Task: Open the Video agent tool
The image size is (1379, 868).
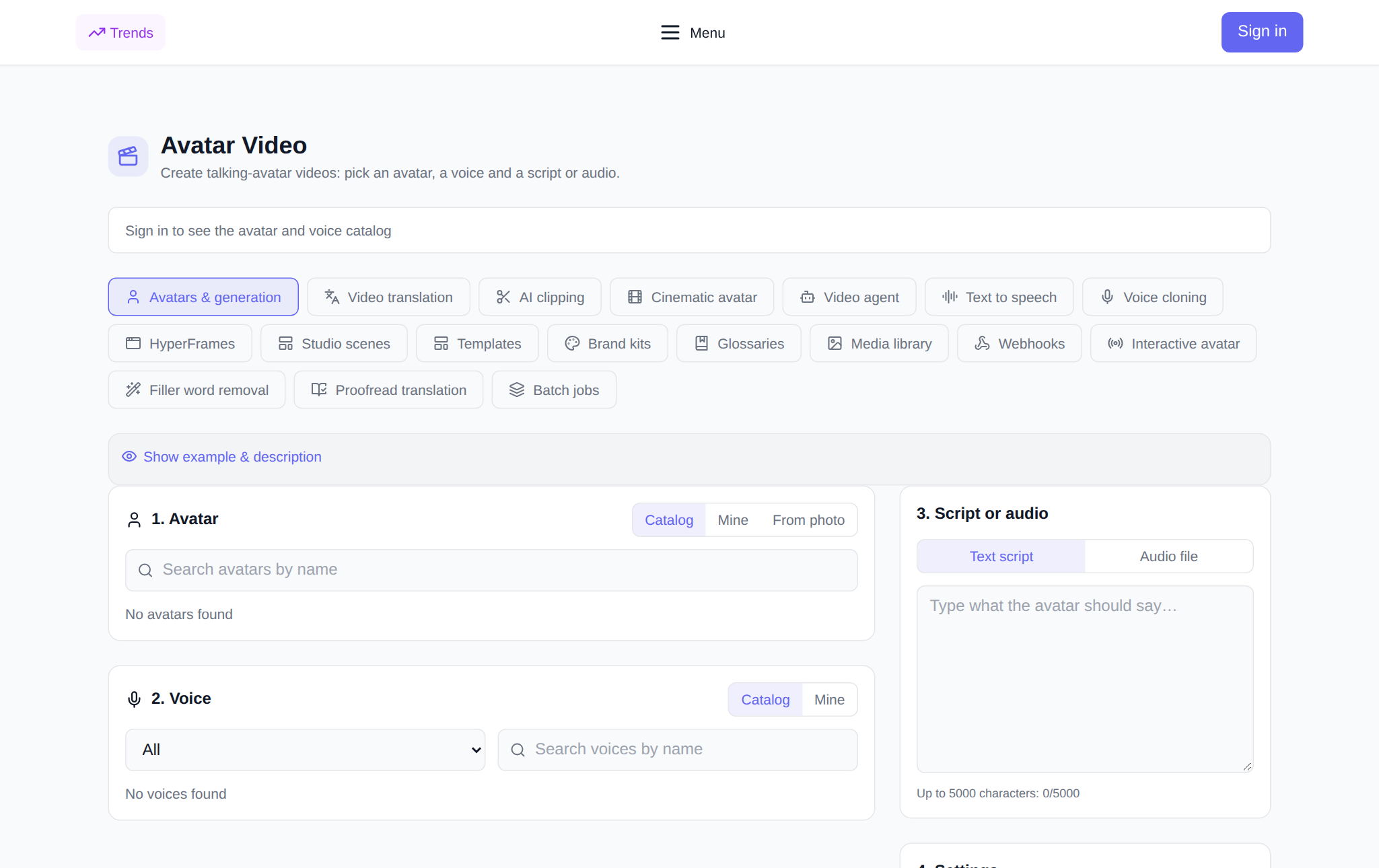Action: pos(849,297)
